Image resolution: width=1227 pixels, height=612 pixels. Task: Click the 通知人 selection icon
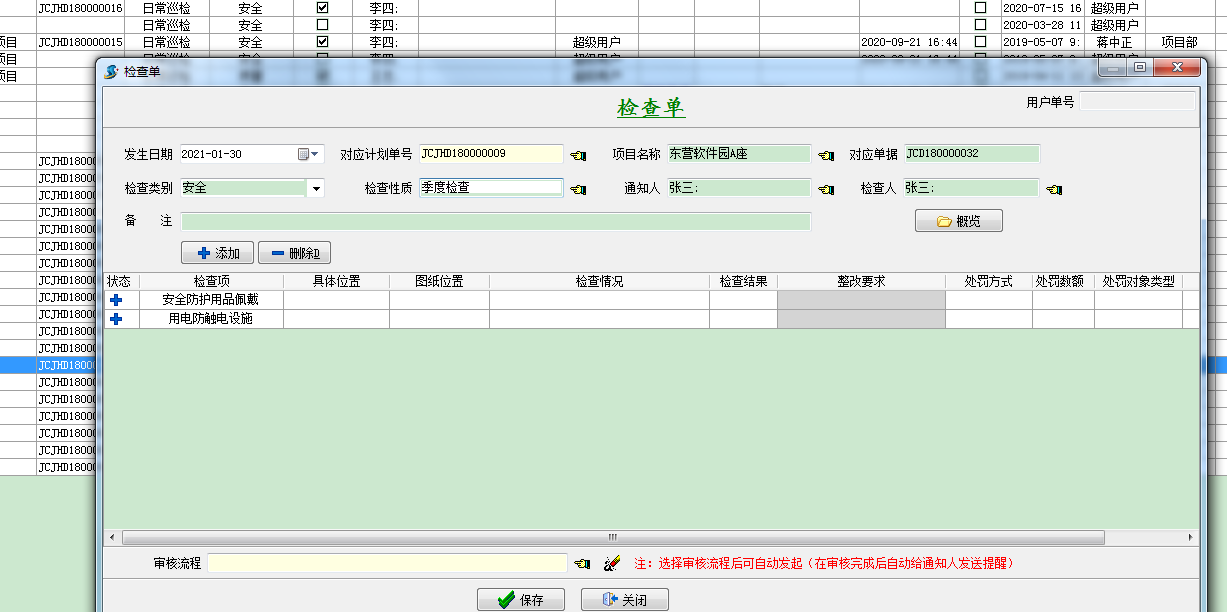(x=825, y=188)
